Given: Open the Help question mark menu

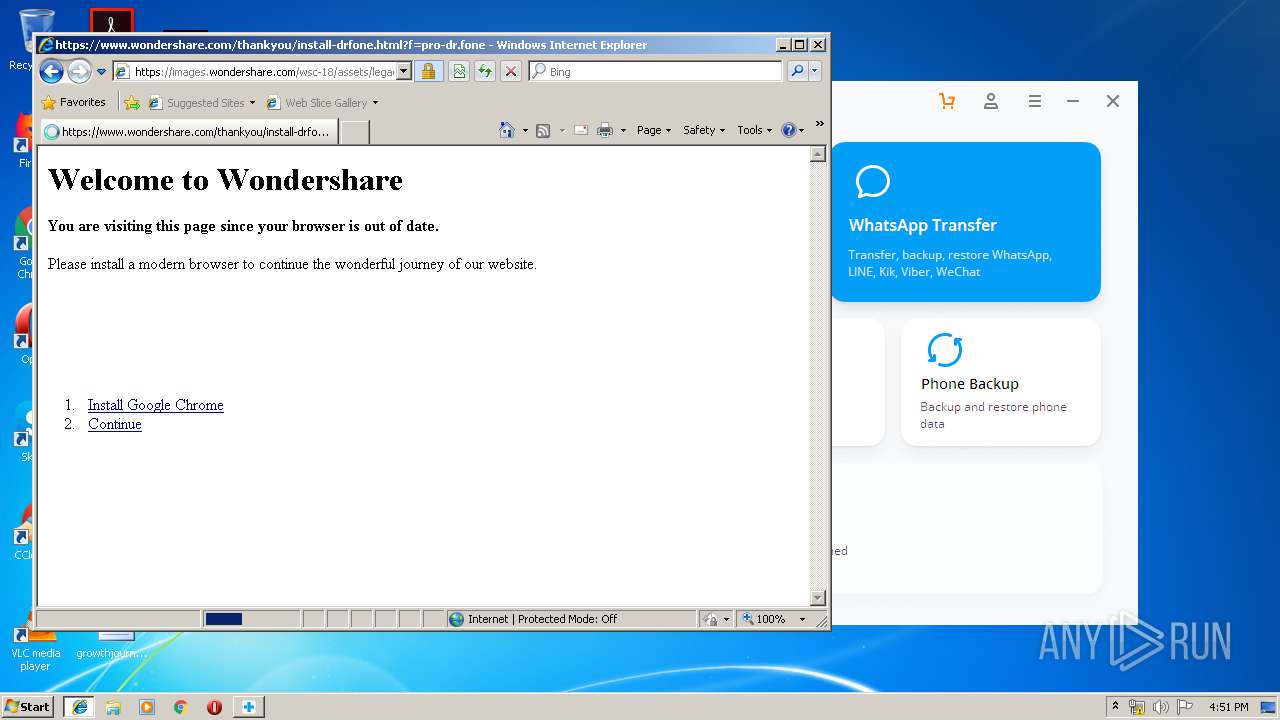Looking at the screenshot, I should pyautogui.click(x=793, y=130).
